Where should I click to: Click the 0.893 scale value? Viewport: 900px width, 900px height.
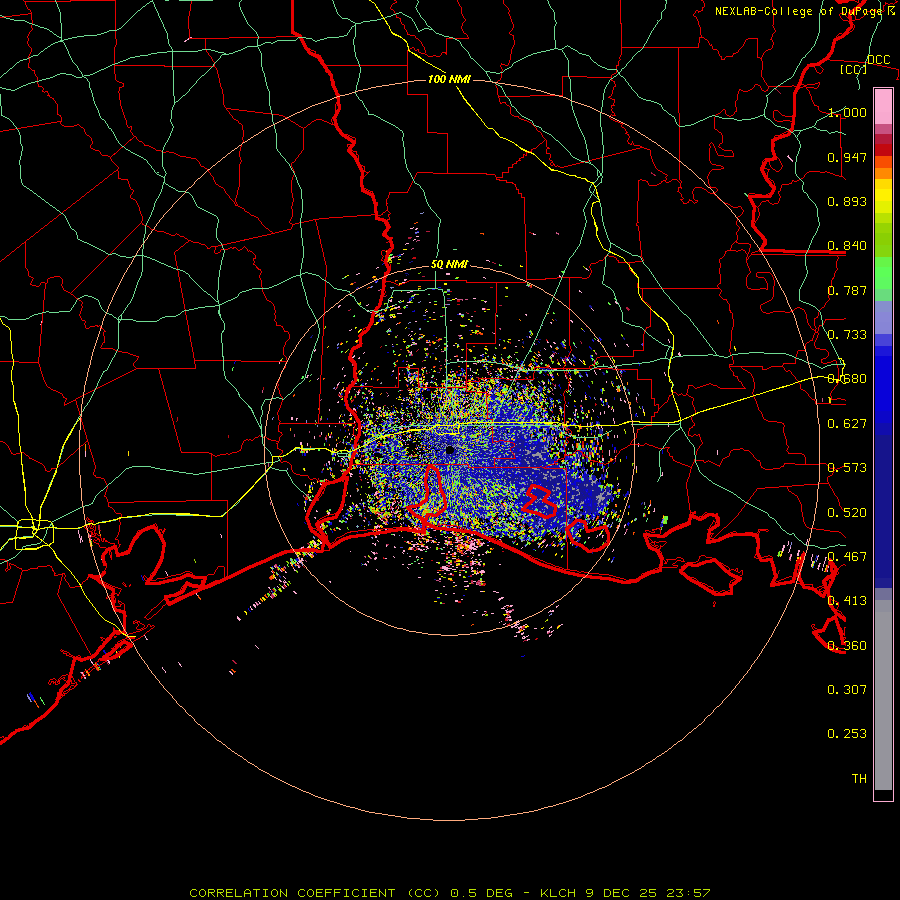point(847,201)
